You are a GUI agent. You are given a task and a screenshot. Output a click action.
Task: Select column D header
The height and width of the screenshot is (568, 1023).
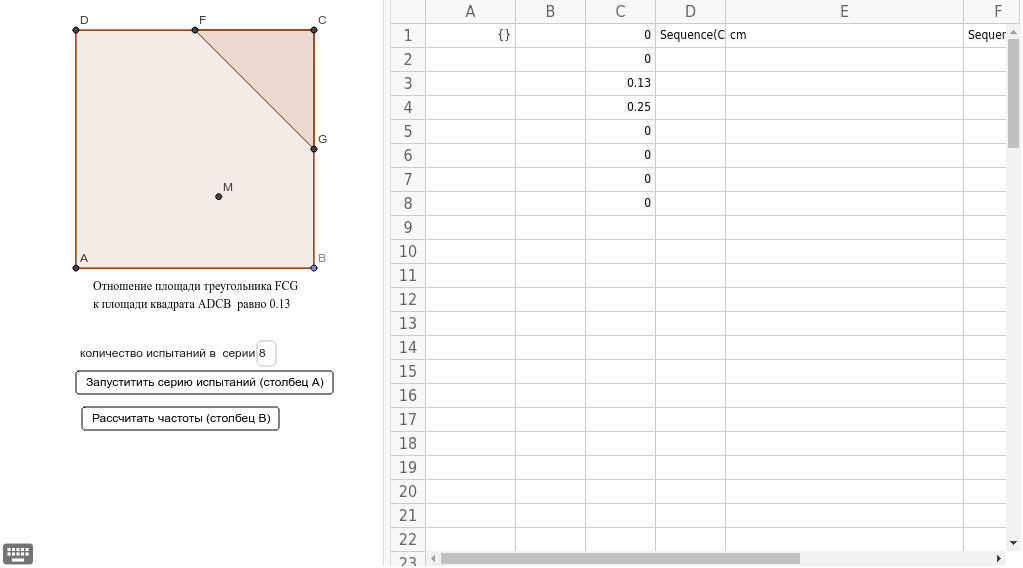(690, 12)
